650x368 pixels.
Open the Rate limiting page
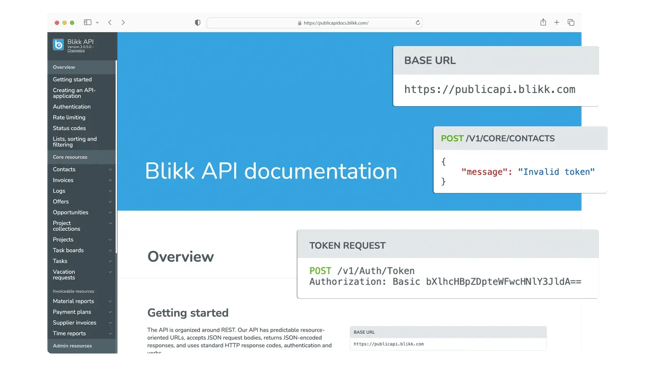point(69,118)
